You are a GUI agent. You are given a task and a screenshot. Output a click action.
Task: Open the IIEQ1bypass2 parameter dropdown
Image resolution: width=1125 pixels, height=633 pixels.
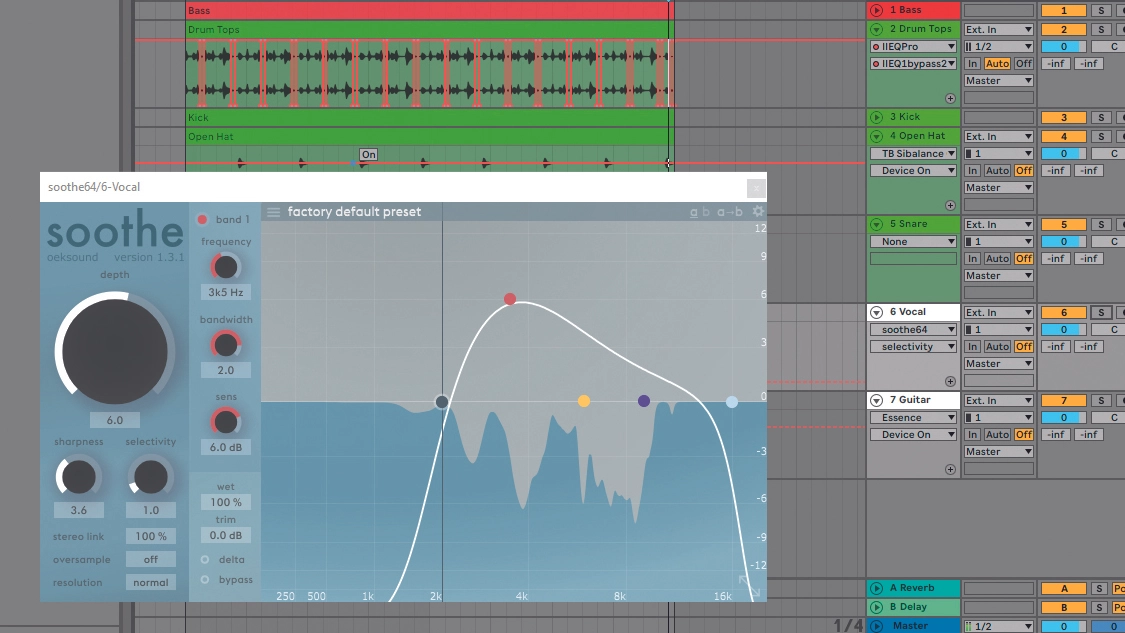(x=913, y=63)
